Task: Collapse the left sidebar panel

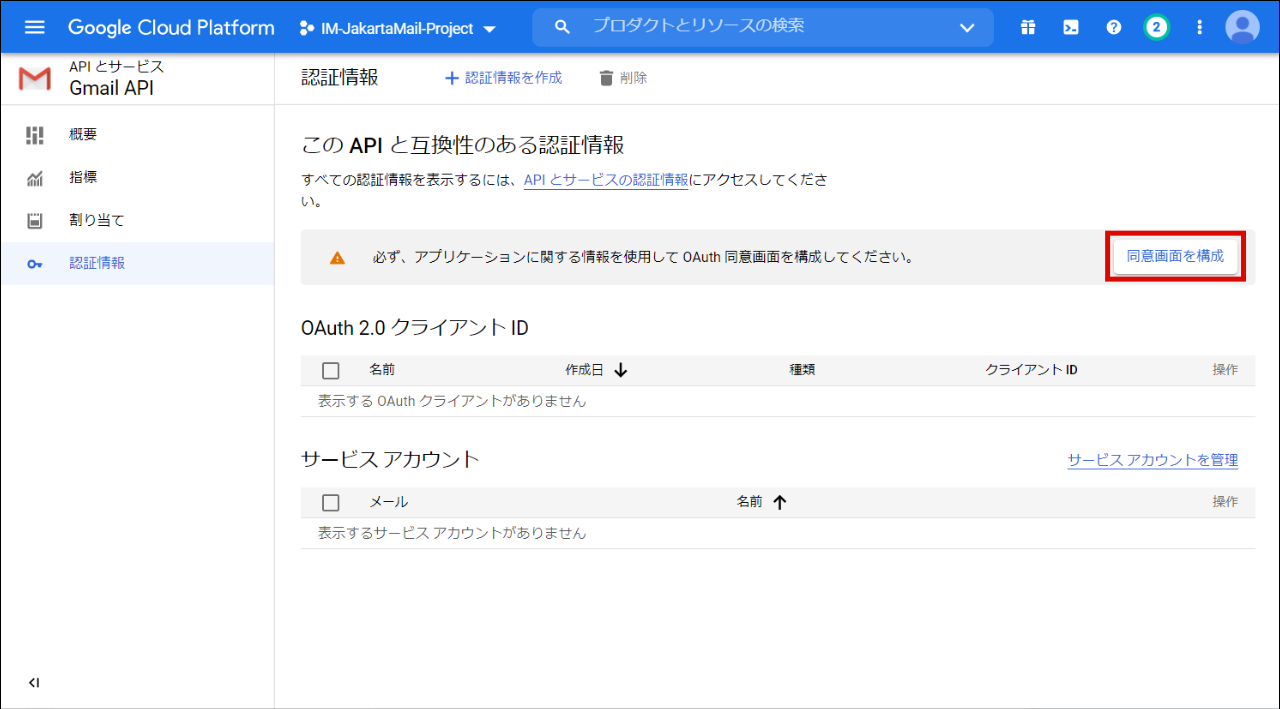Action: 34,683
